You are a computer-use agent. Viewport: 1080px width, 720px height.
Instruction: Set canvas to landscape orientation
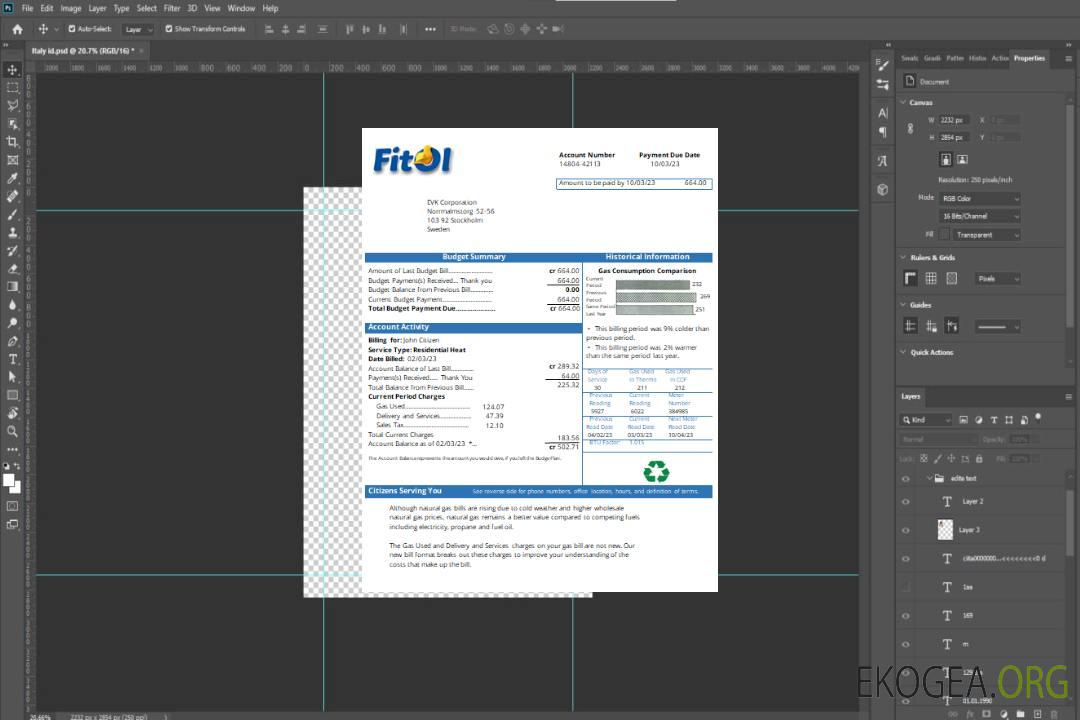tap(962, 159)
